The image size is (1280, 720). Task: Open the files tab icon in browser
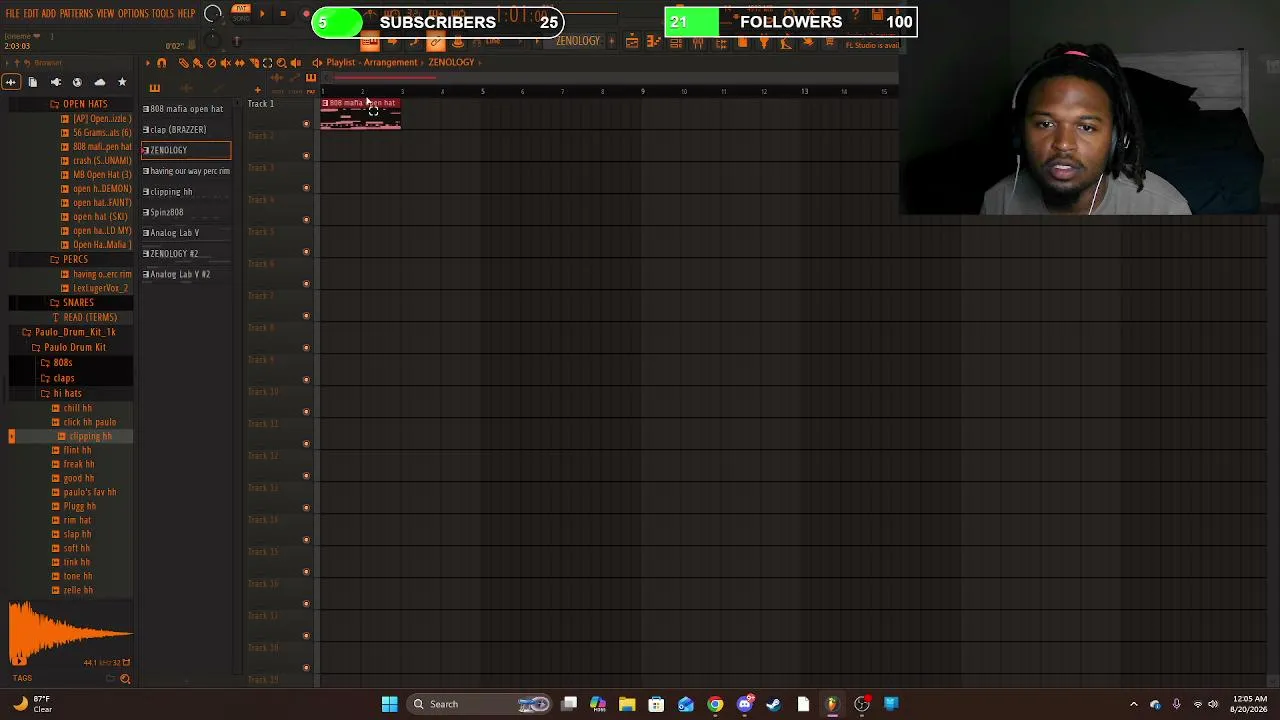point(33,82)
